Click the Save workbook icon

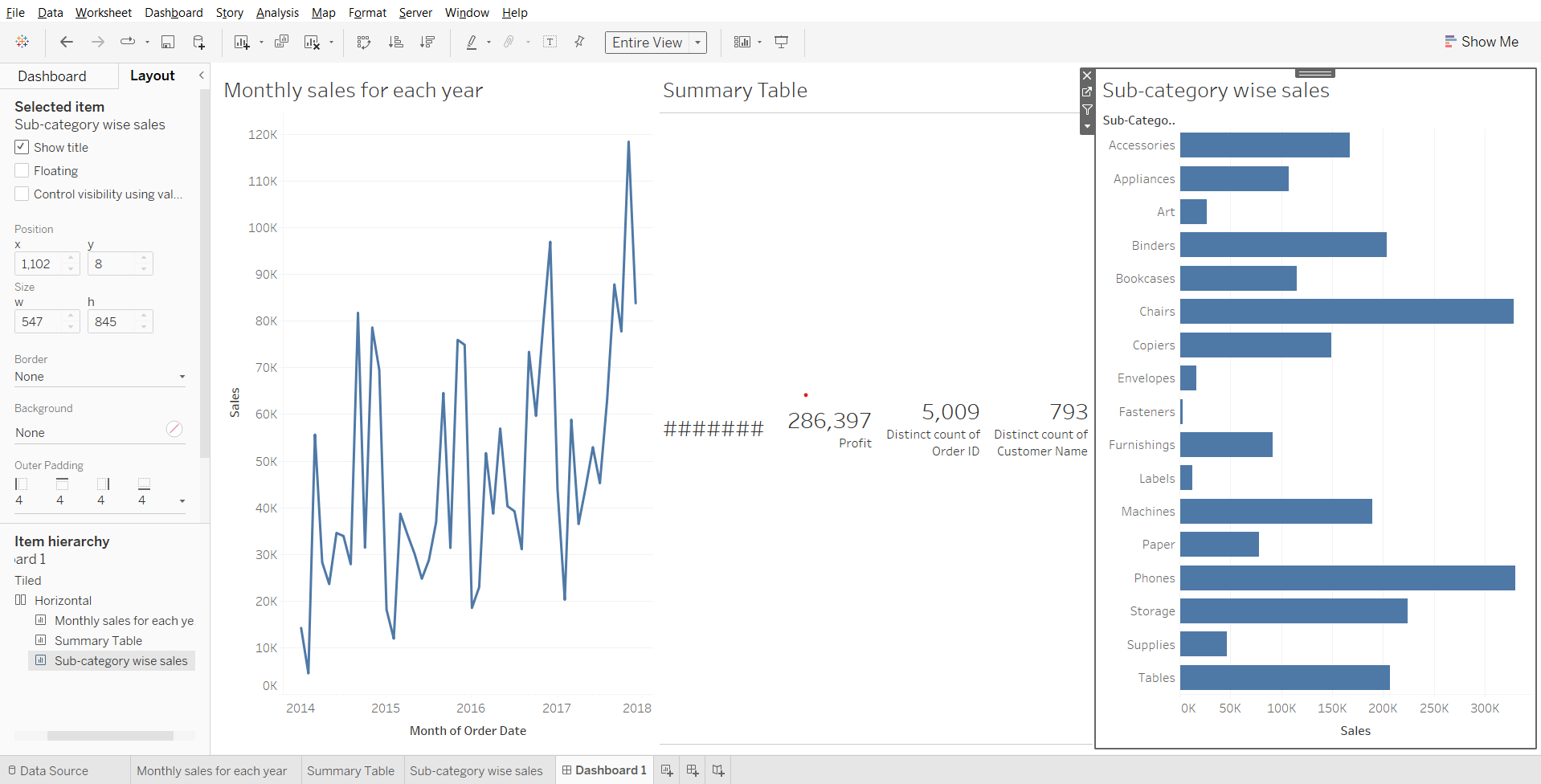pyautogui.click(x=168, y=43)
